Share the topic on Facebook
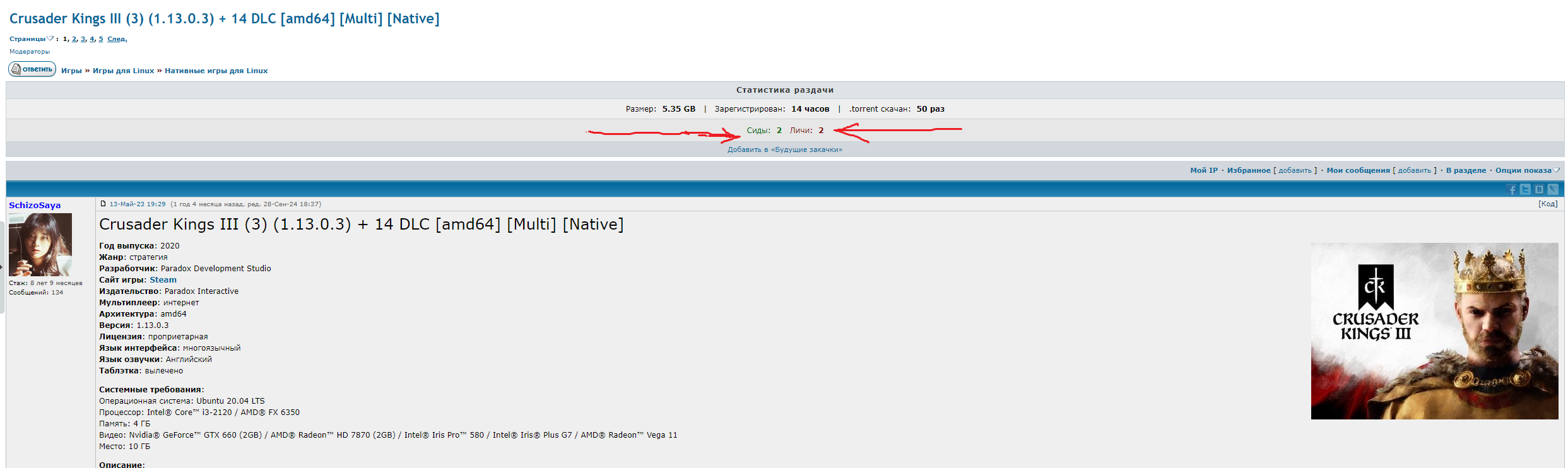1568x468 pixels. (x=1512, y=190)
